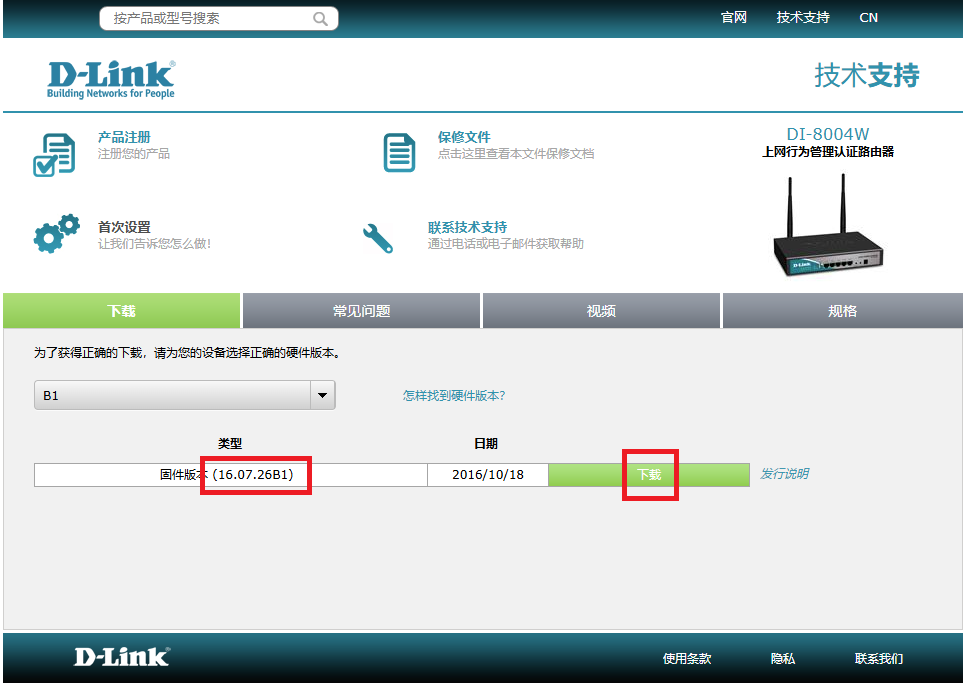
Task: Click the 怎样找到硬件版本? link
Action: click(x=453, y=396)
